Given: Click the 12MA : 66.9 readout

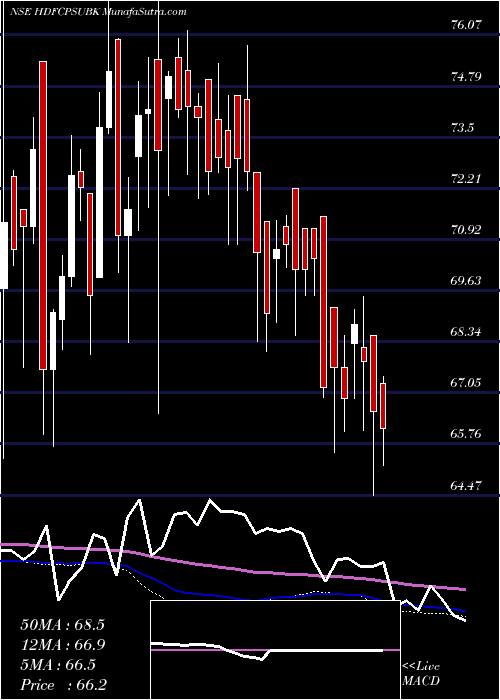Looking at the screenshot, I should click(62, 645).
